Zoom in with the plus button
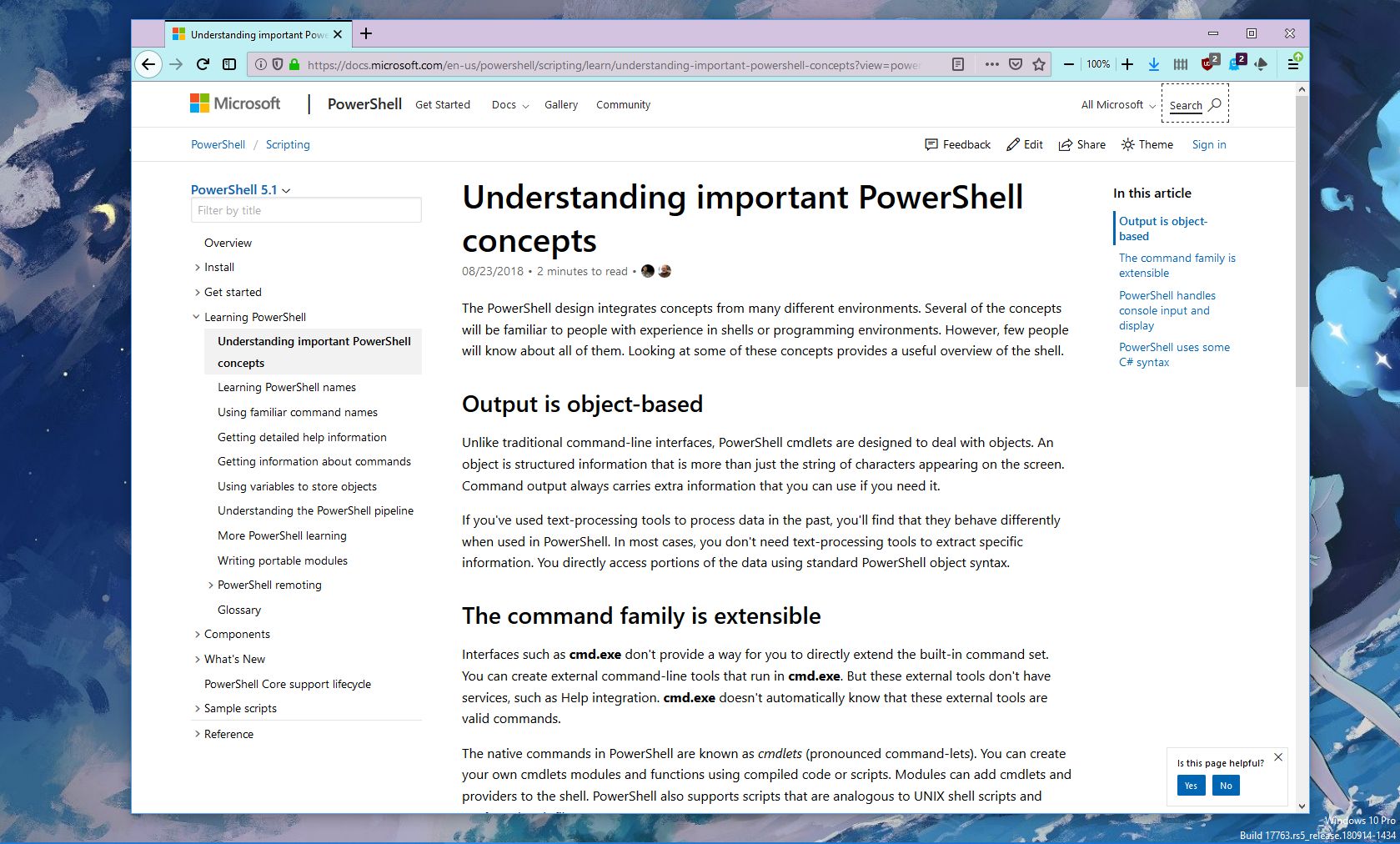 point(1127,64)
